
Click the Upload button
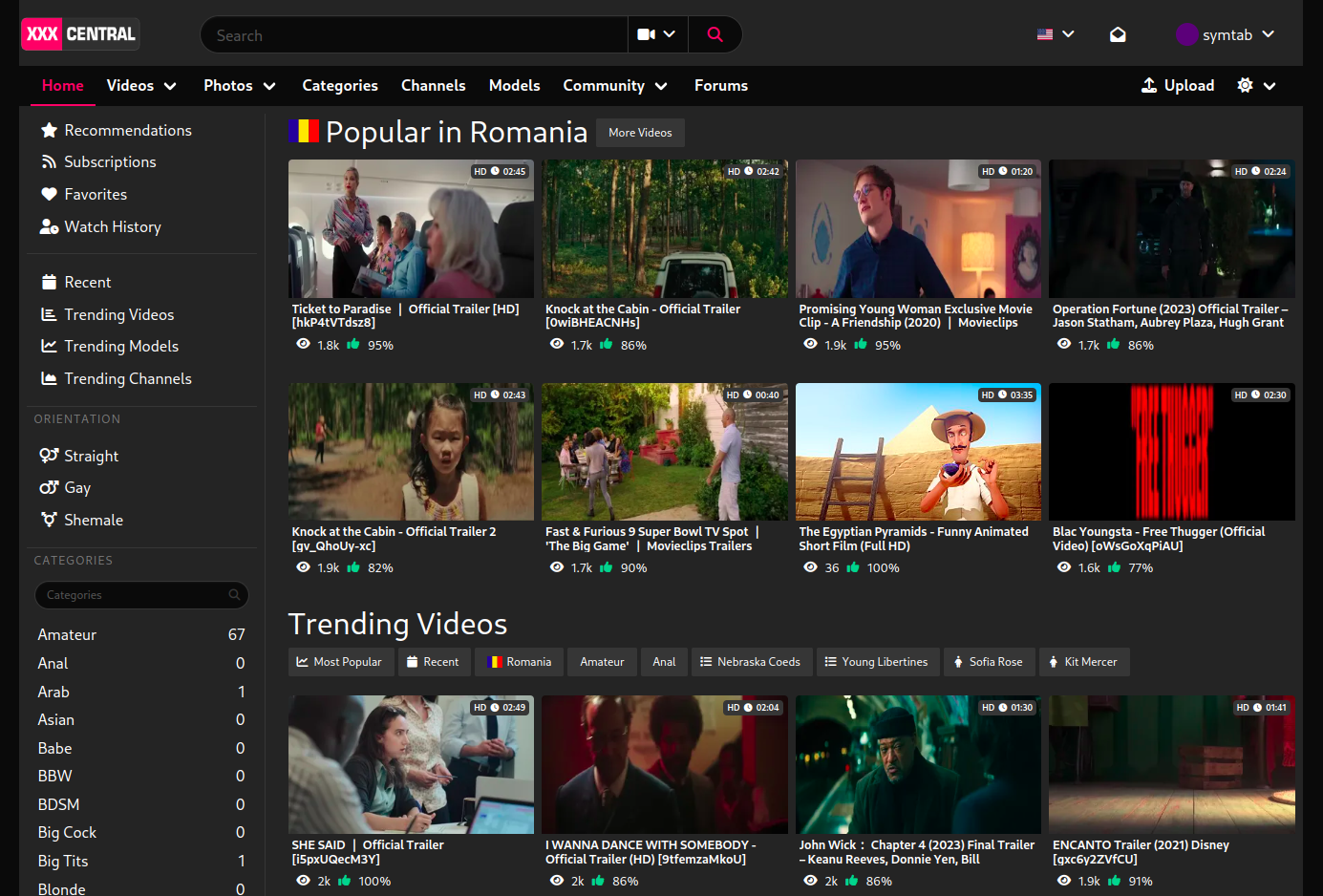click(1178, 86)
